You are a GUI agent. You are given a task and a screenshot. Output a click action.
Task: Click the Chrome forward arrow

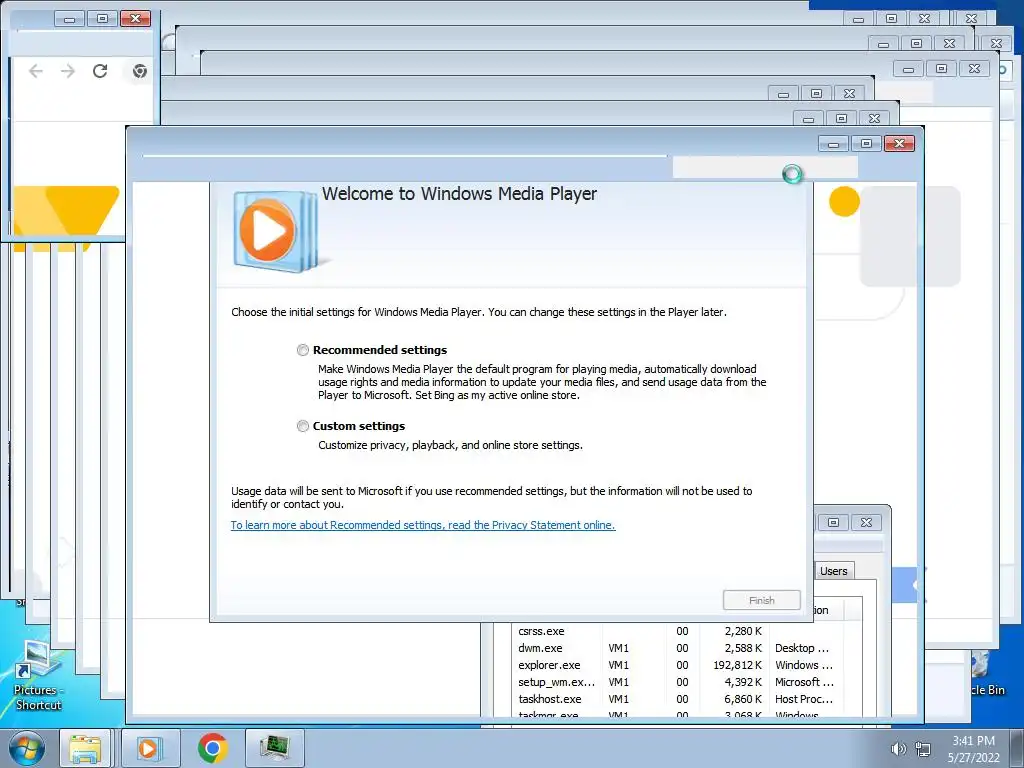click(68, 71)
